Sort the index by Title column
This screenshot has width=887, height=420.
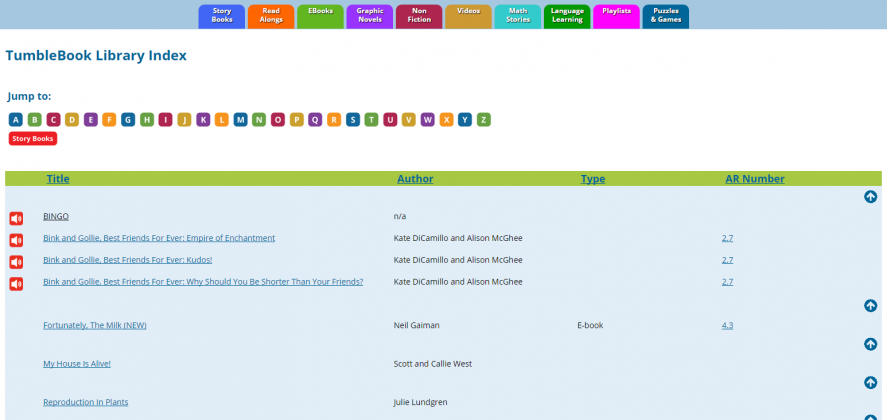(x=58, y=179)
